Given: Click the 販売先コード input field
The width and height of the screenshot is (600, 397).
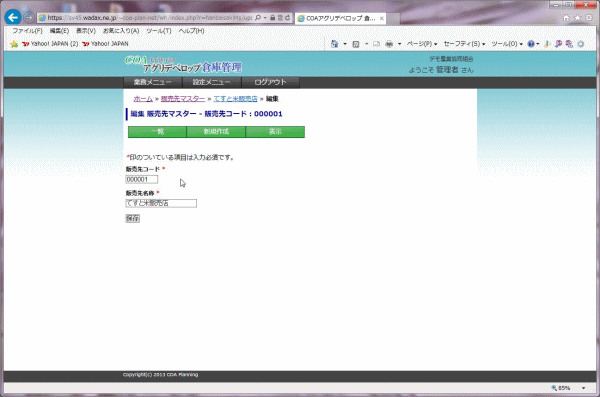Looking at the screenshot, I should coord(142,179).
